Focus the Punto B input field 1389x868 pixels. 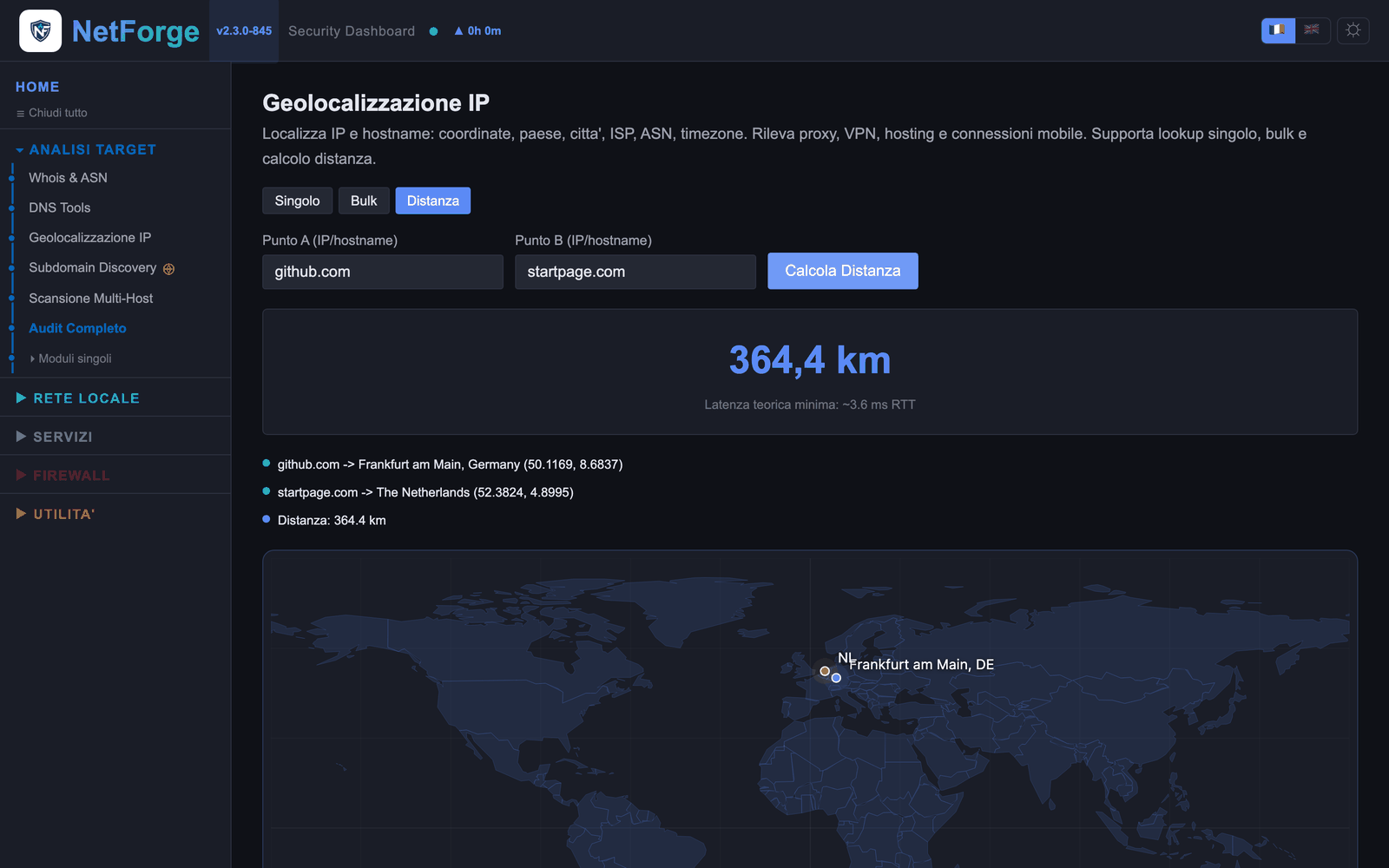(x=635, y=272)
